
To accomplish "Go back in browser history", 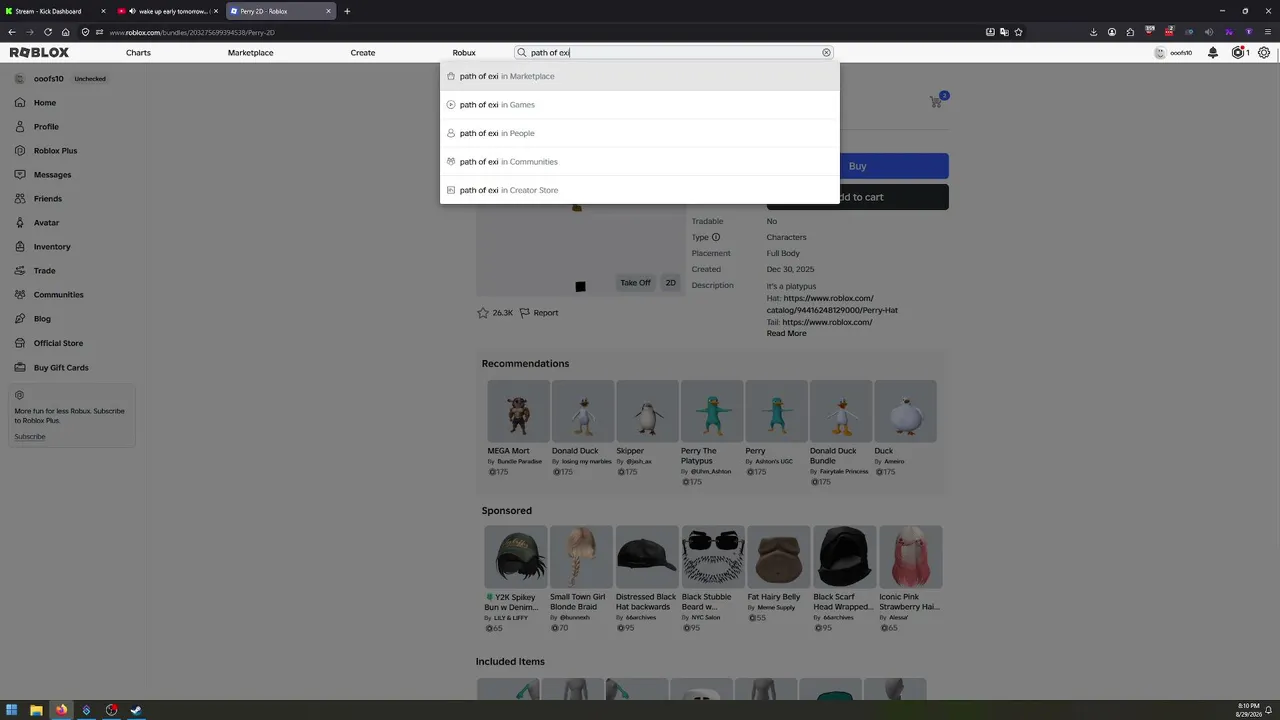I will point(11,32).
